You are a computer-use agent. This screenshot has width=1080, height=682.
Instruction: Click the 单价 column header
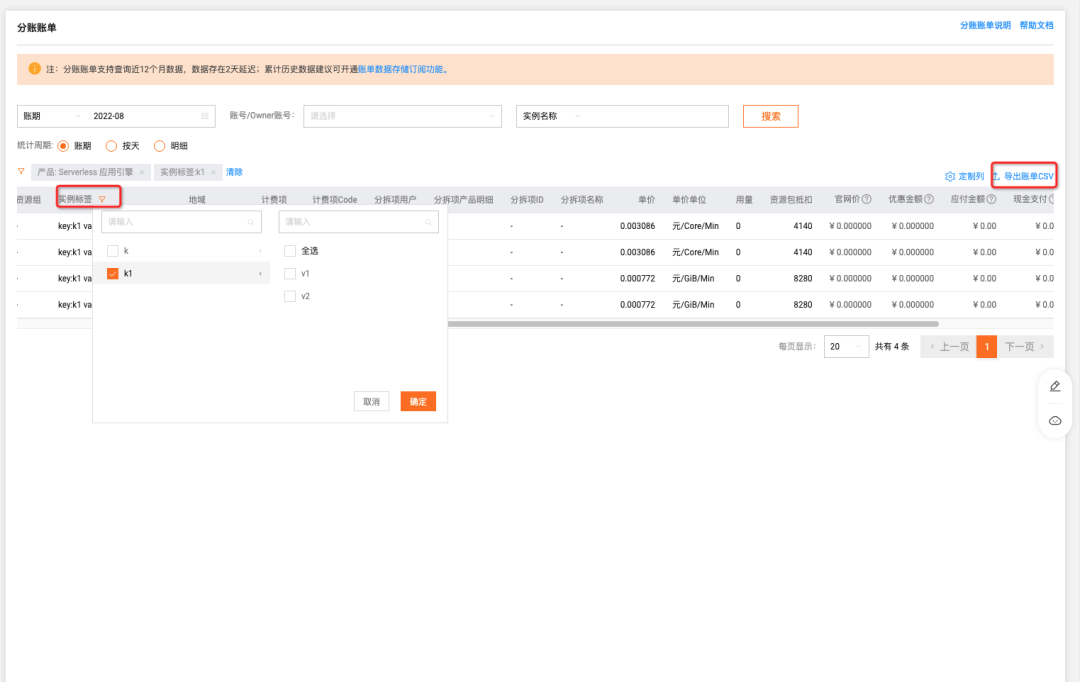coord(646,200)
